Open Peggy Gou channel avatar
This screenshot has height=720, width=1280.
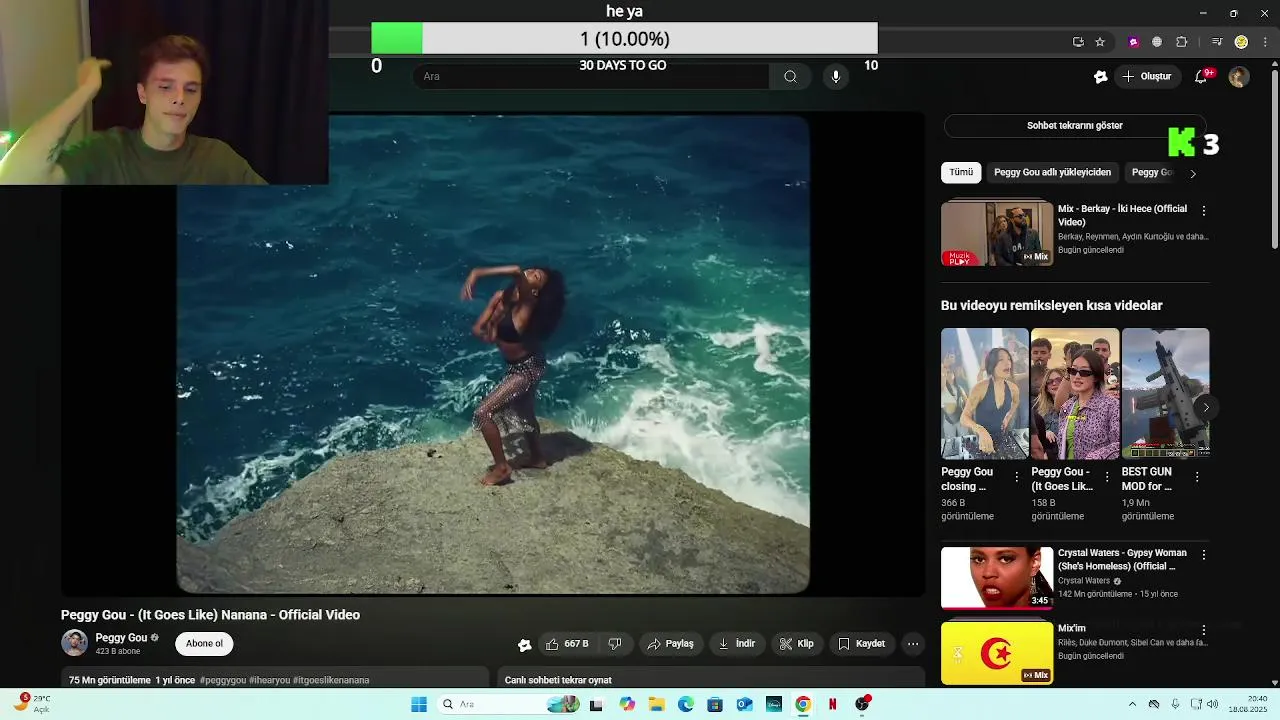(x=74, y=643)
